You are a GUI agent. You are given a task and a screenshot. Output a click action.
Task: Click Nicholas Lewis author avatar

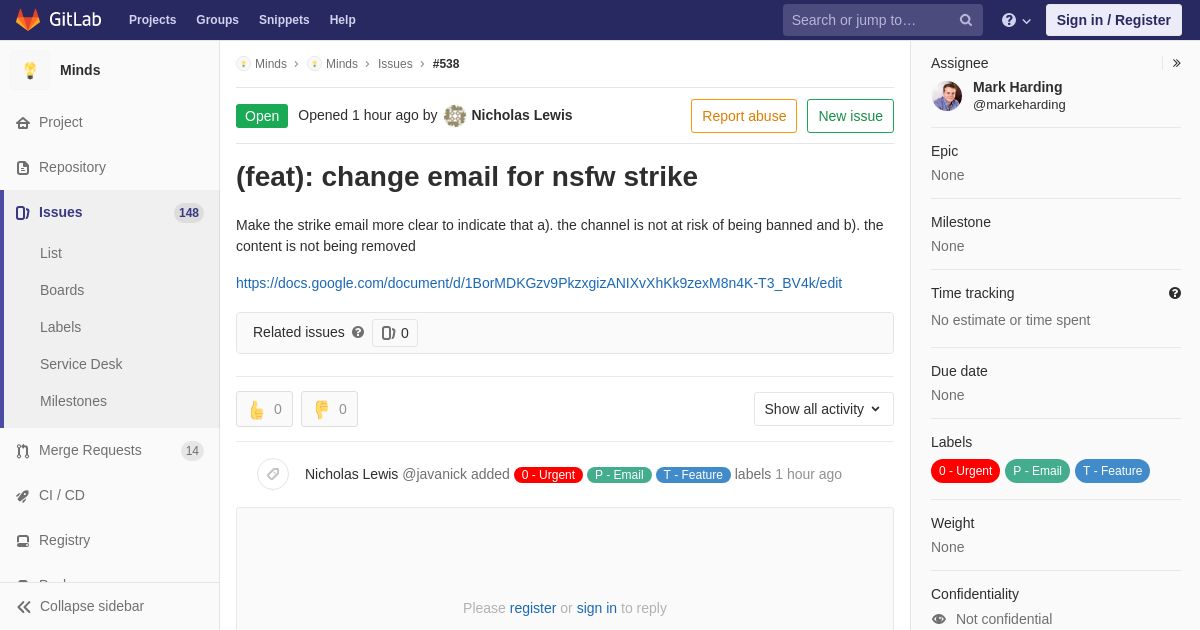[455, 116]
